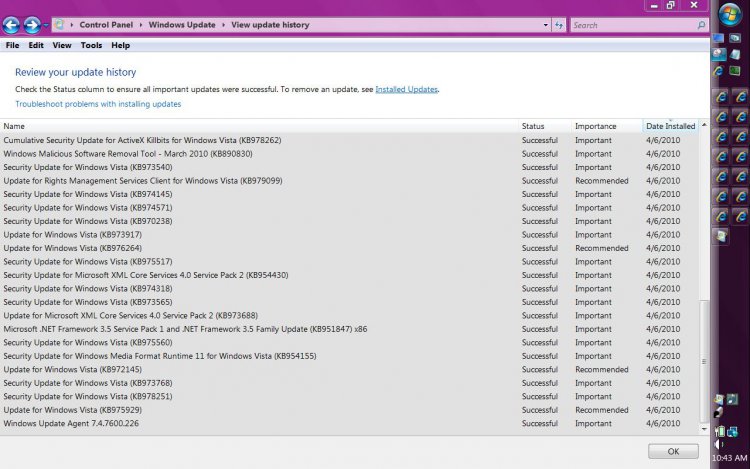Click the Show Desktop quick launch icon
The image size is (750, 469).
pyautogui.click(x=718, y=38)
